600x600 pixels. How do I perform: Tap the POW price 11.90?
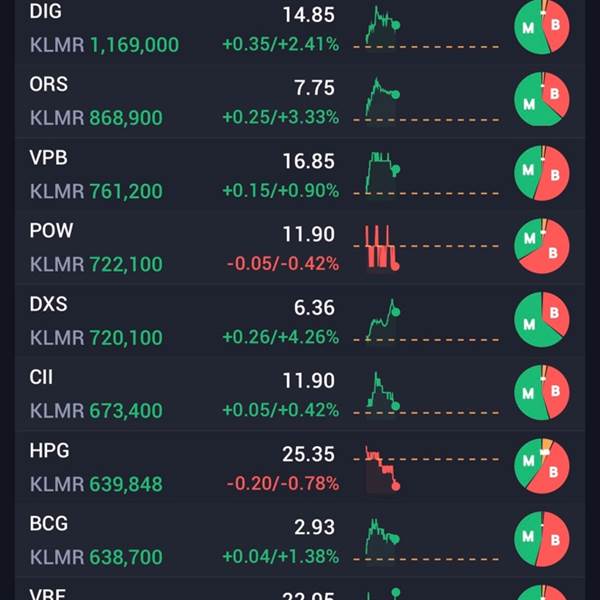coord(308,234)
